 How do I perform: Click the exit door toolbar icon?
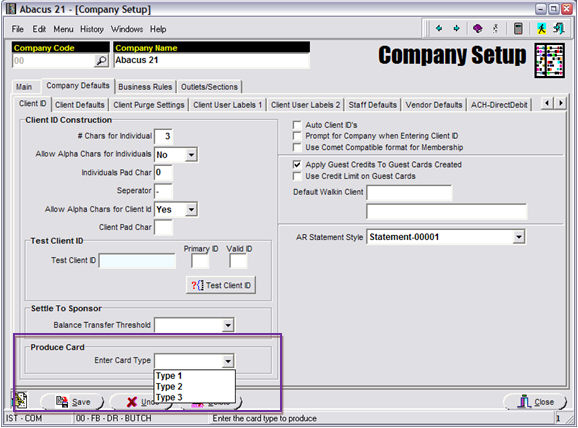[x=559, y=28]
